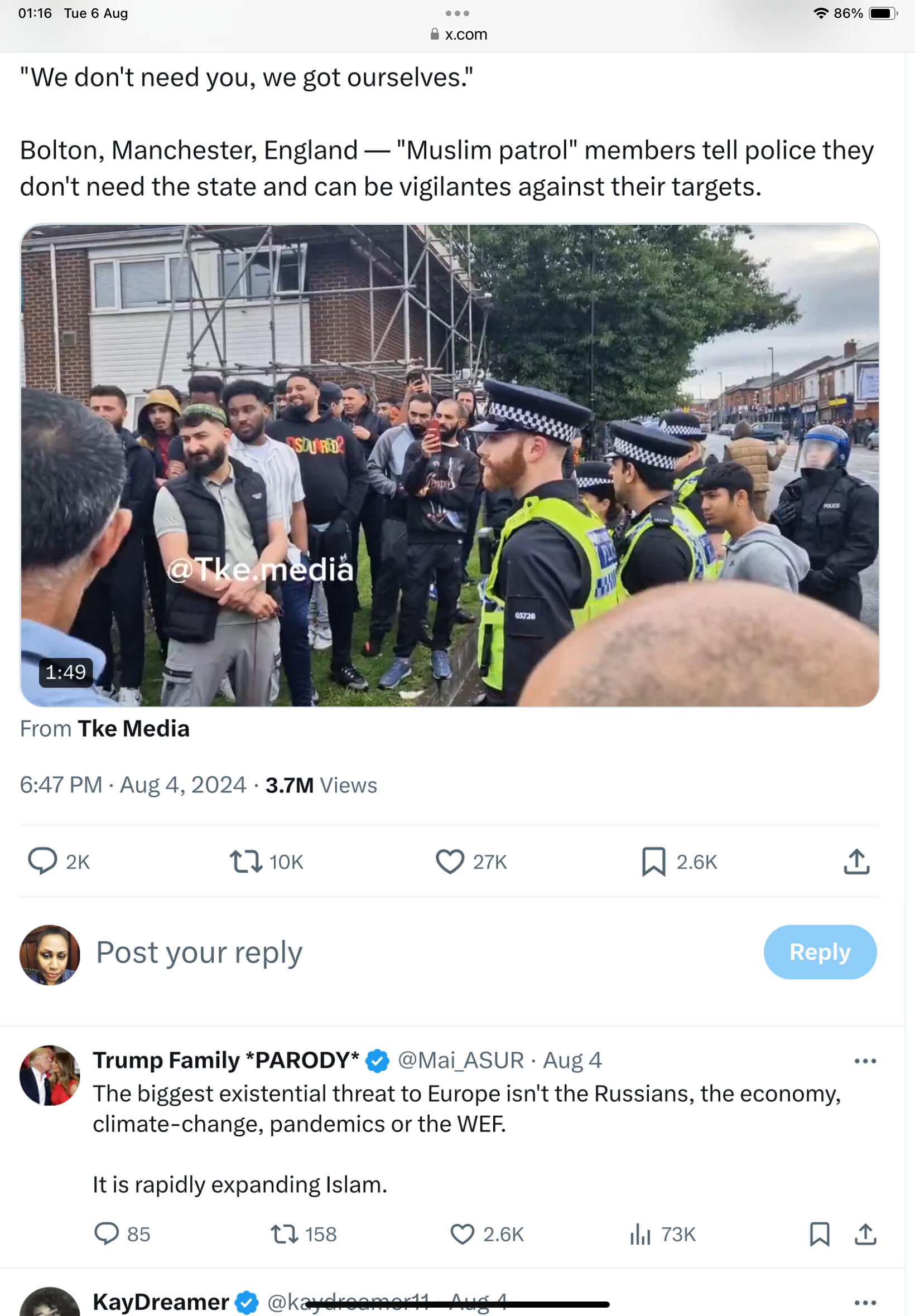Screen dimensions: 915x1316
Task: Play the 1:49 Tke Media video
Action: (x=450, y=465)
